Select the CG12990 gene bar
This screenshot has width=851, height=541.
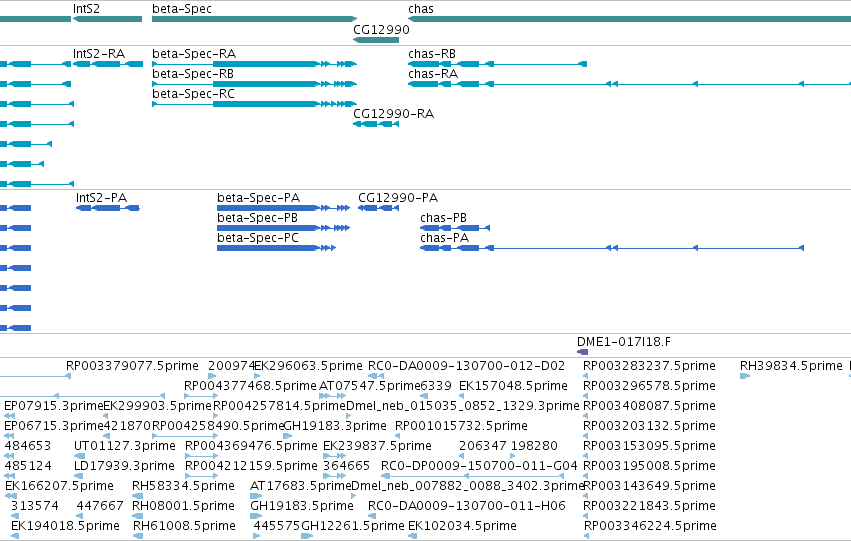point(376,40)
